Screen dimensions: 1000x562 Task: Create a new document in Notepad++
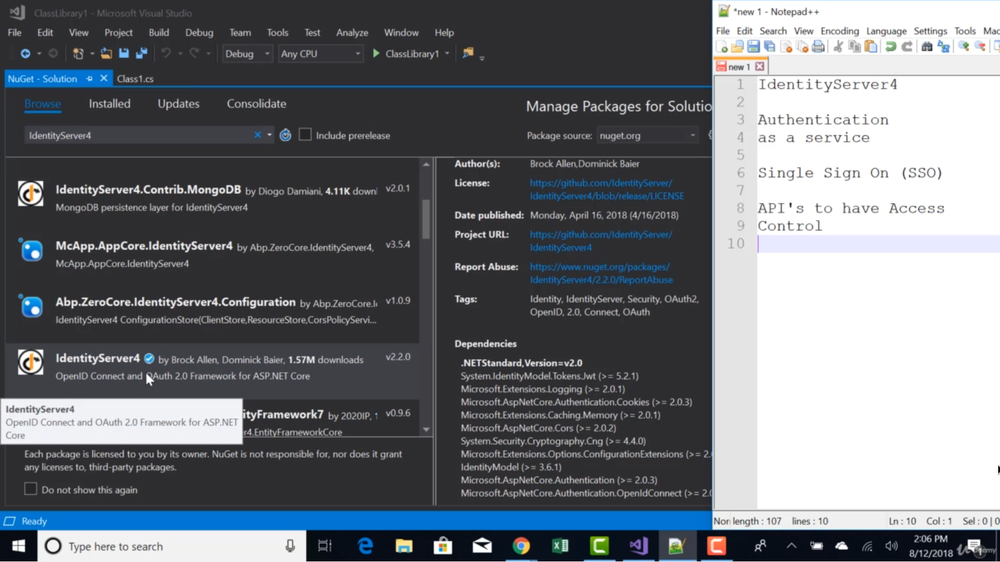[x=722, y=47]
